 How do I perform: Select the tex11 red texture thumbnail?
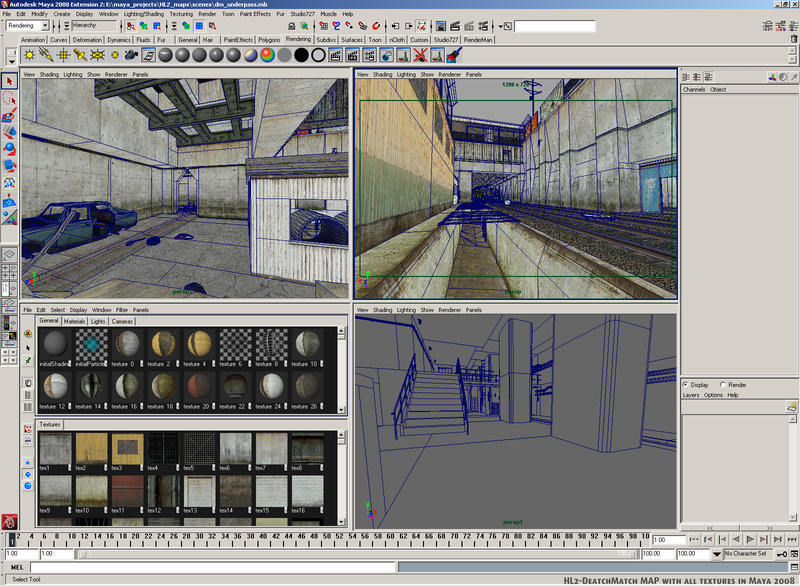pyautogui.click(x=128, y=491)
